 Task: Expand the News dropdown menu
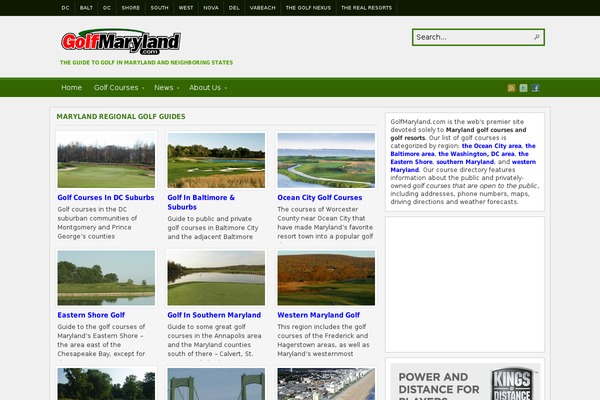pos(166,88)
